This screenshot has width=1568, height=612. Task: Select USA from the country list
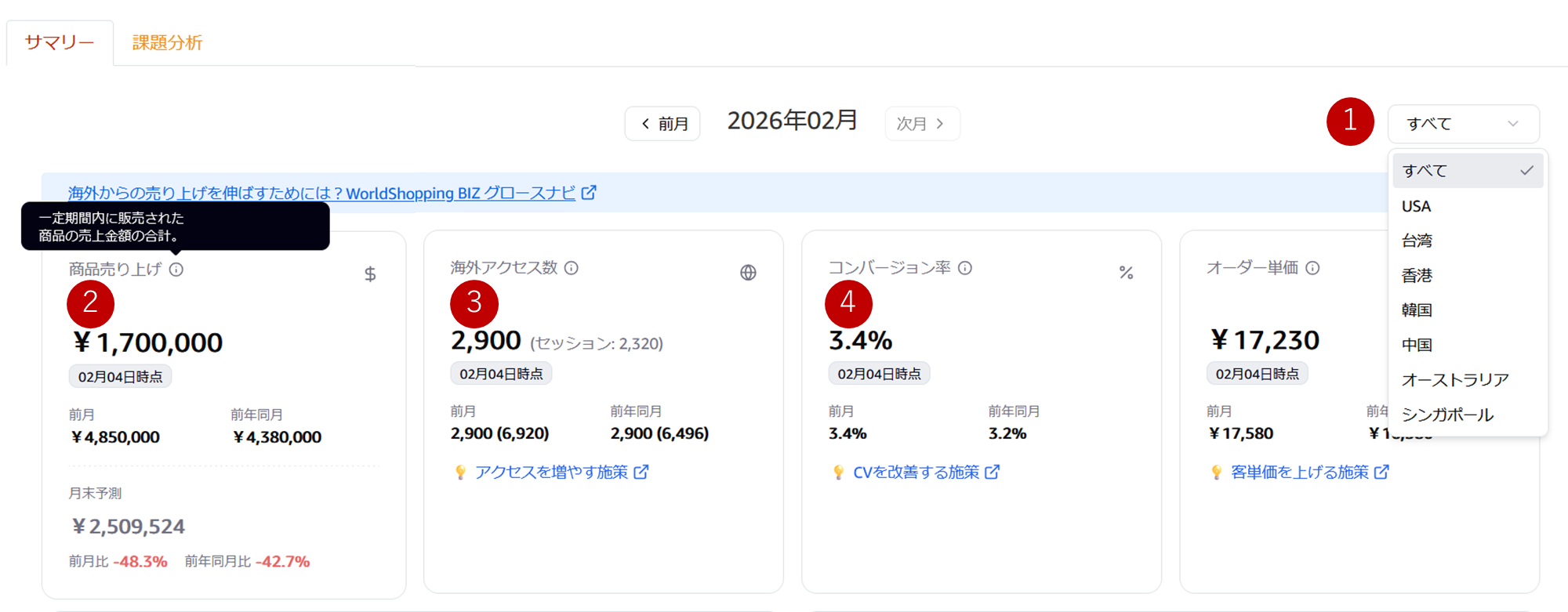(x=1417, y=206)
